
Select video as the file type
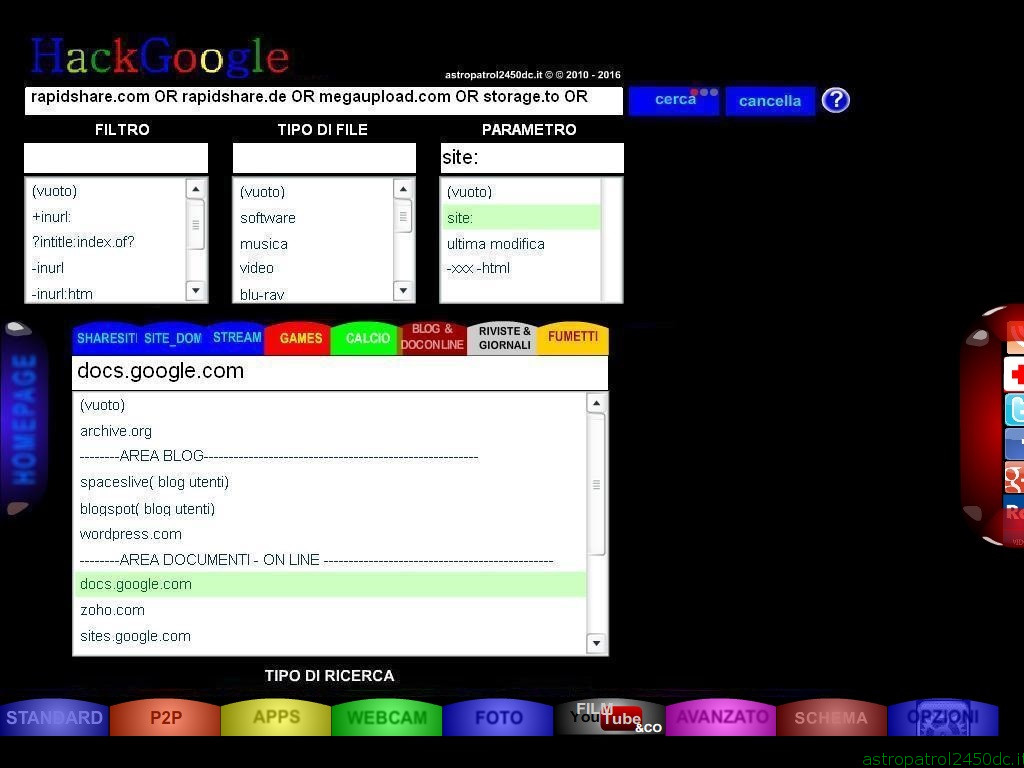(x=315, y=268)
